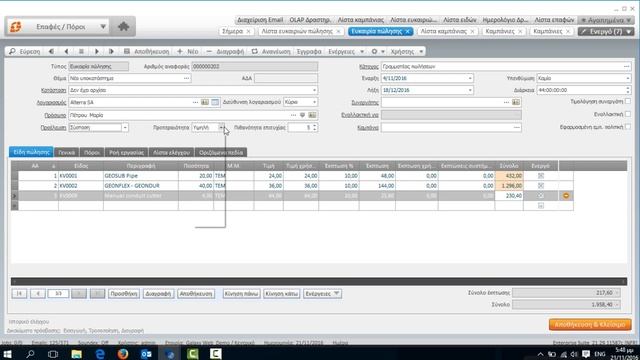Click Πιθανότητα επιτυχίας spinner stepper
Viewport: 640px width, 360px height.
(x=314, y=127)
